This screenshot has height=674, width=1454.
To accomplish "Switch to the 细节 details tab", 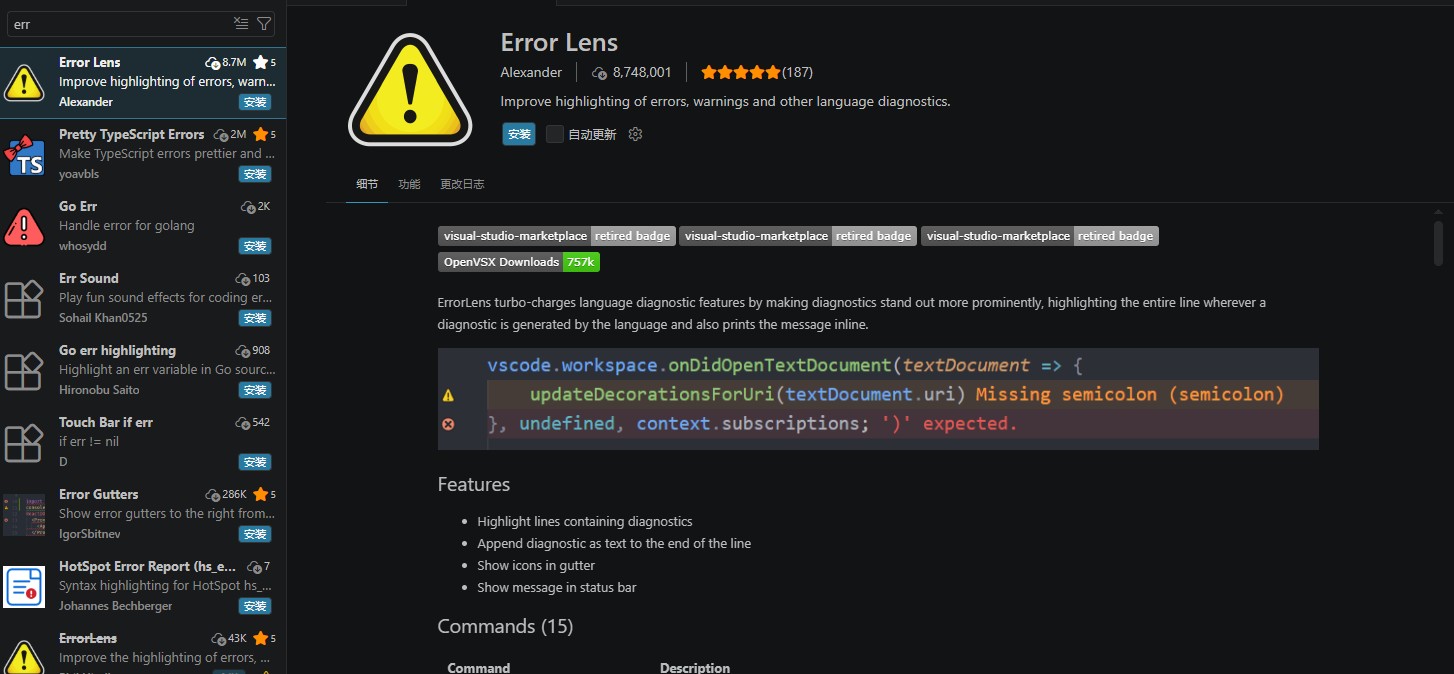I will (367, 184).
